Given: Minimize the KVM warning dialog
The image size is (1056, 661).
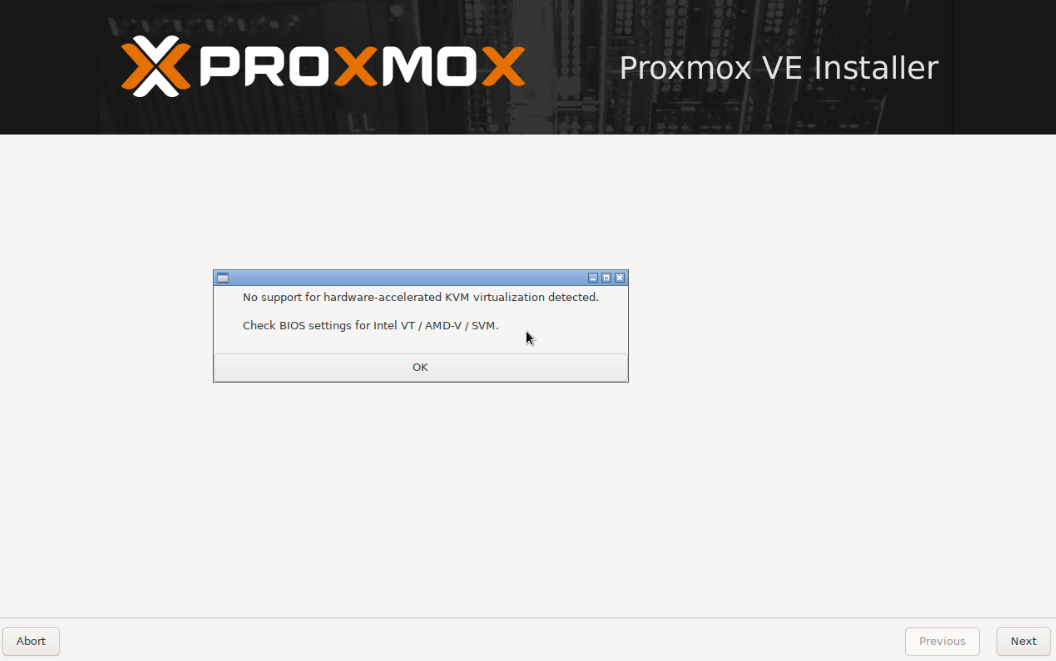Looking at the screenshot, I should pyautogui.click(x=593, y=278).
